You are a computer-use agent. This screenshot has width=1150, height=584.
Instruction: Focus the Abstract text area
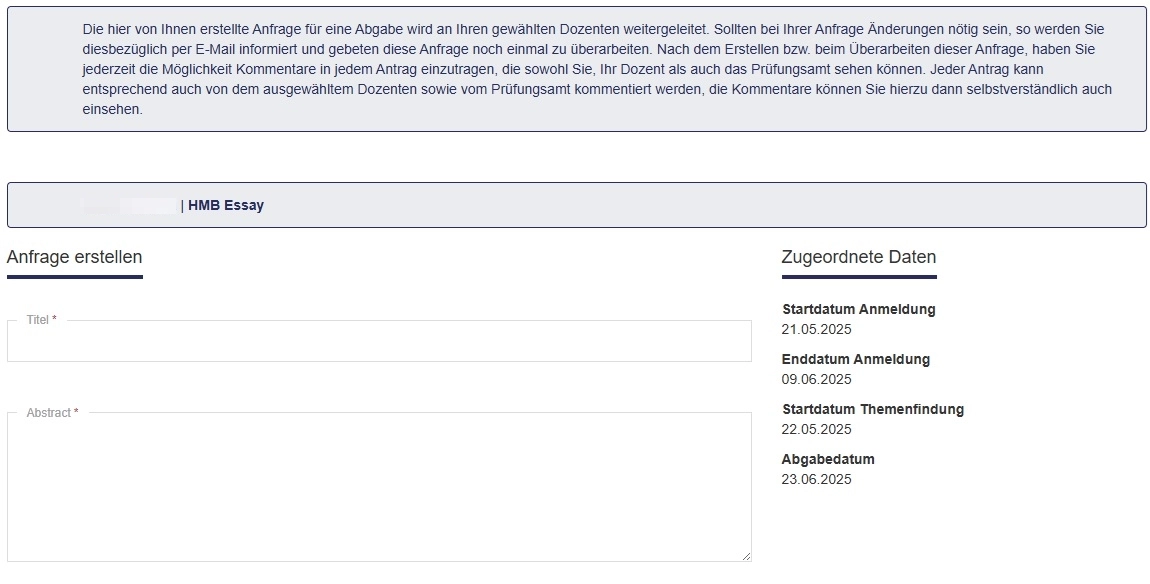pyautogui.click(x=379, y=488)
